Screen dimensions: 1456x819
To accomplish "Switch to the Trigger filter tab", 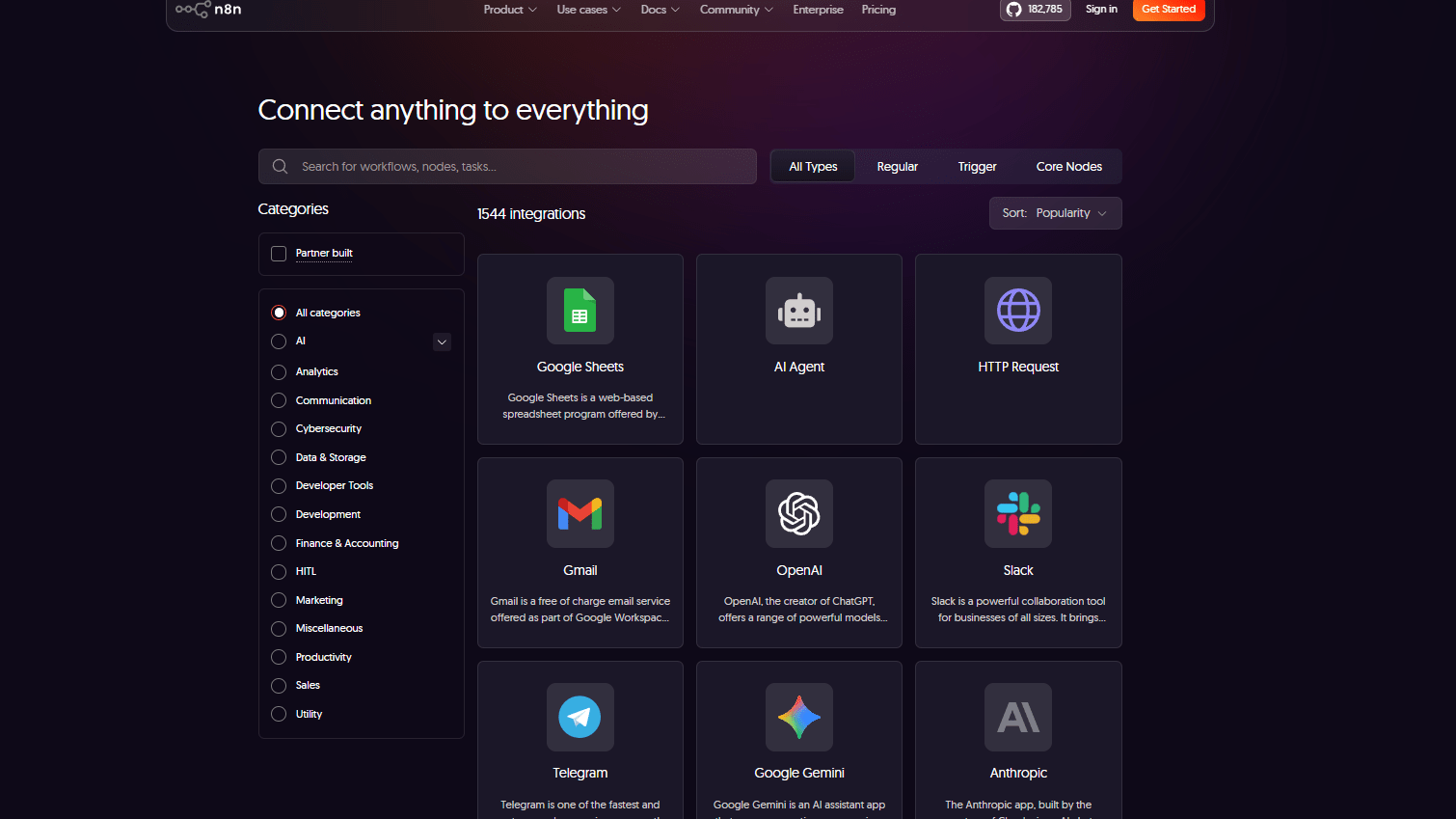I will coord(977,167).
